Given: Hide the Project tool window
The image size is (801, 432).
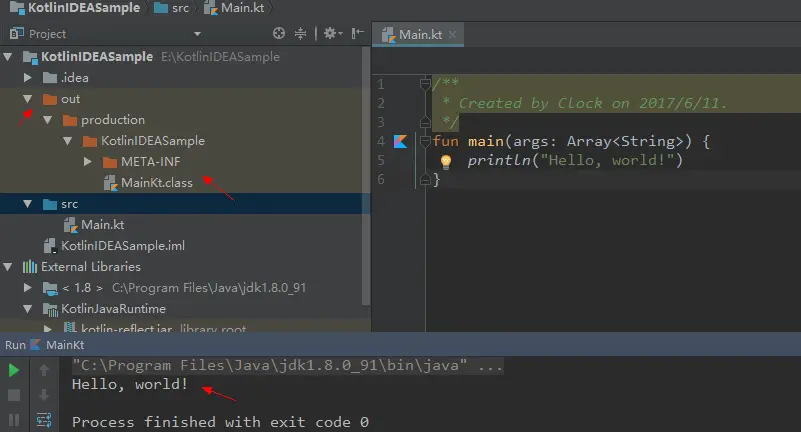Looking at the screenshot, I should pyautogui.click(x=358, y=34).
